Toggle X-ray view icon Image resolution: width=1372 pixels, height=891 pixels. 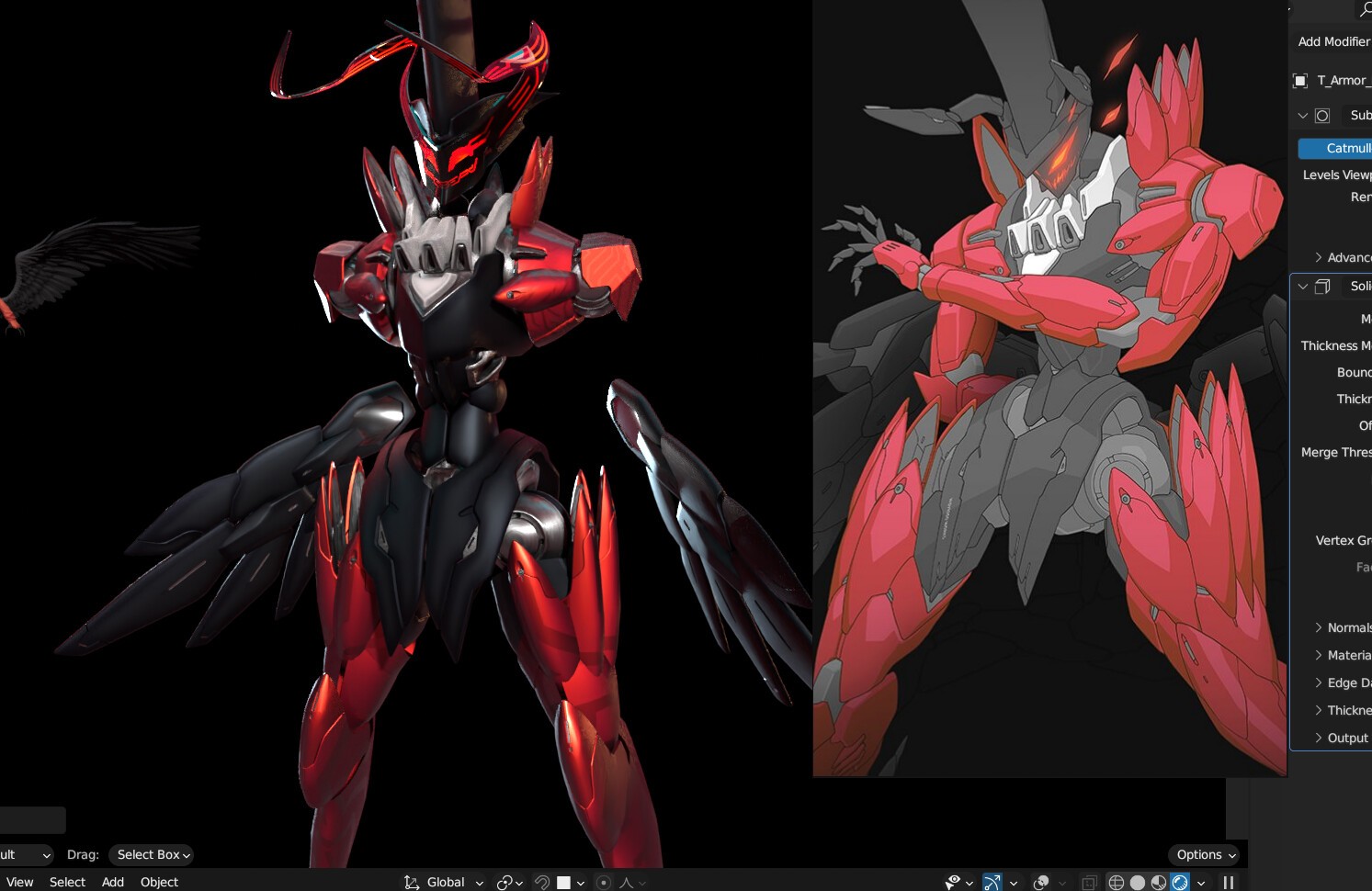(x=1089, y=882)
